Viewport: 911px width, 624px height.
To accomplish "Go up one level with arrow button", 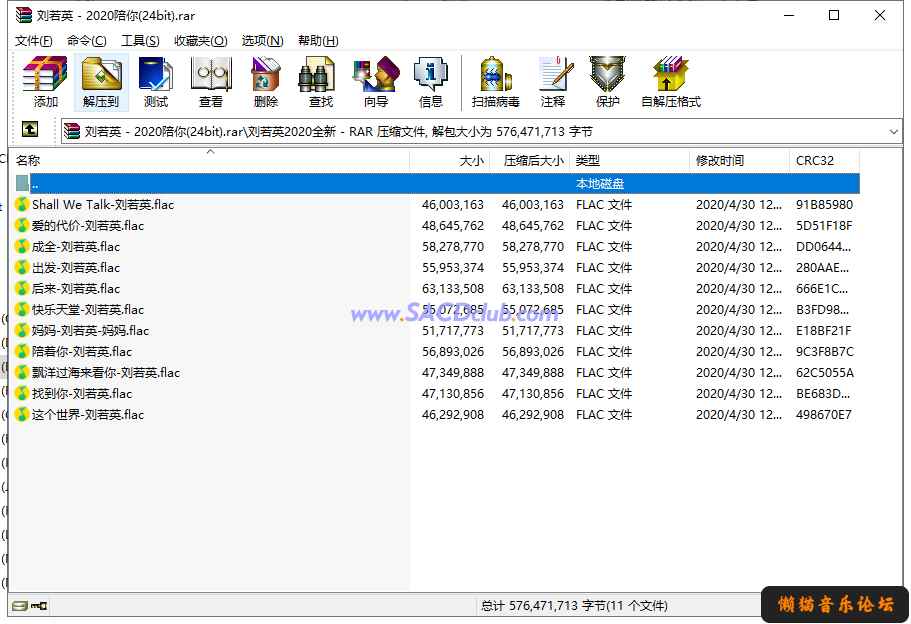I will tap(30, 129).
